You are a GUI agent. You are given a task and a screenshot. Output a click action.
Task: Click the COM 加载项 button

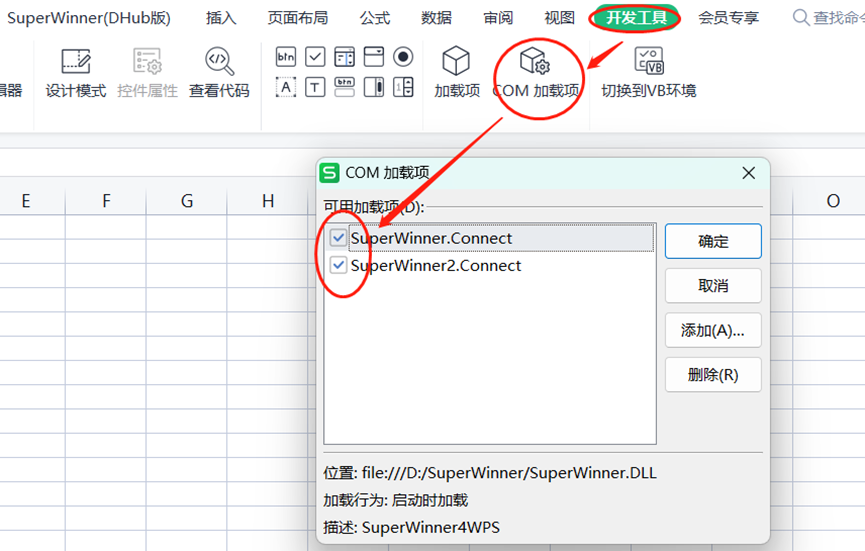coord(536,73)
